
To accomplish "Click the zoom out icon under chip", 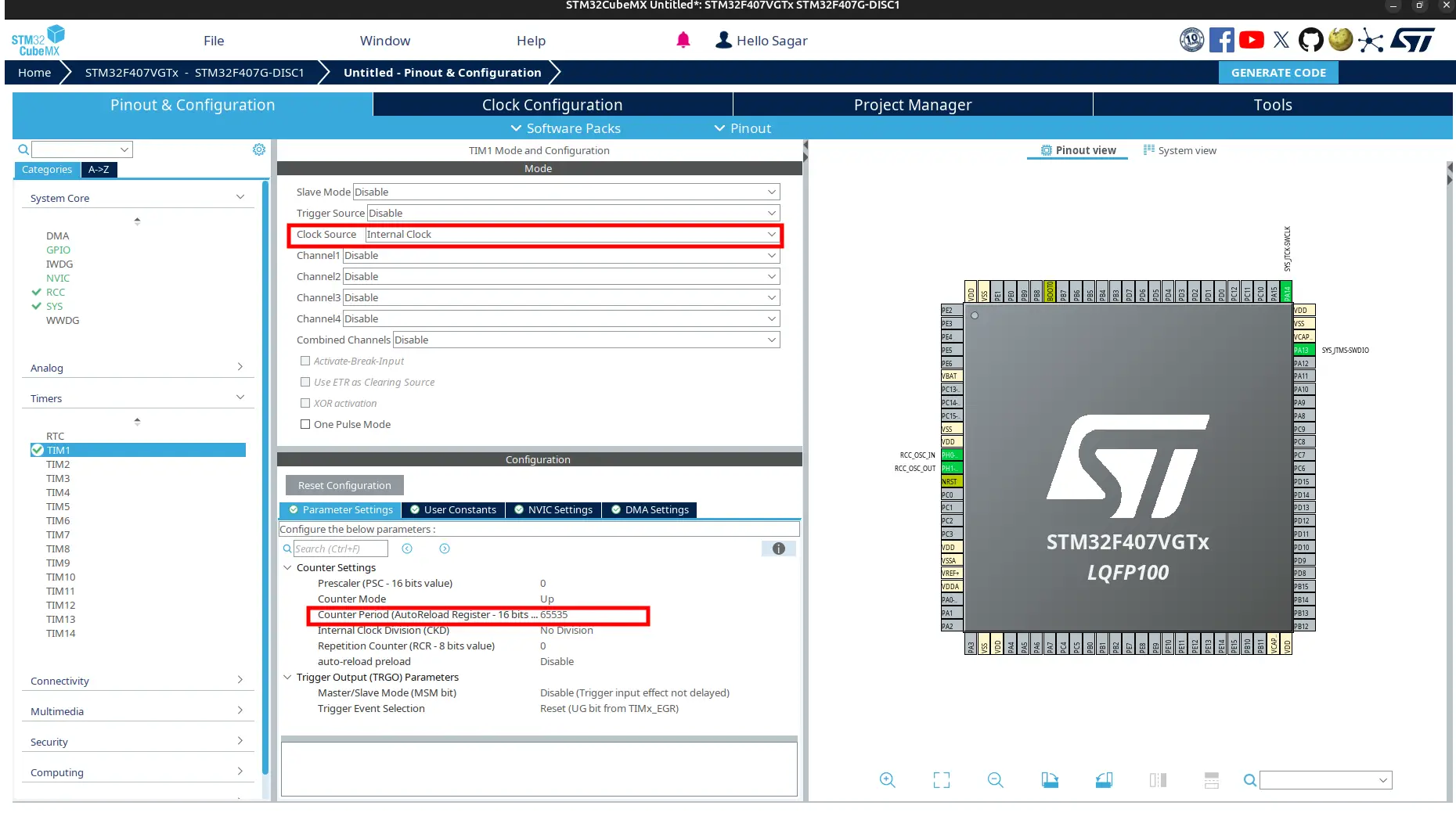I will coord(996,780).
